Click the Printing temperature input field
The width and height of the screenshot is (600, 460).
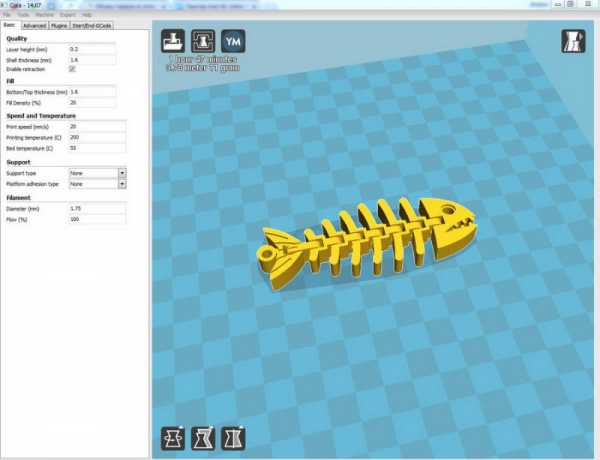pos(97,137)
